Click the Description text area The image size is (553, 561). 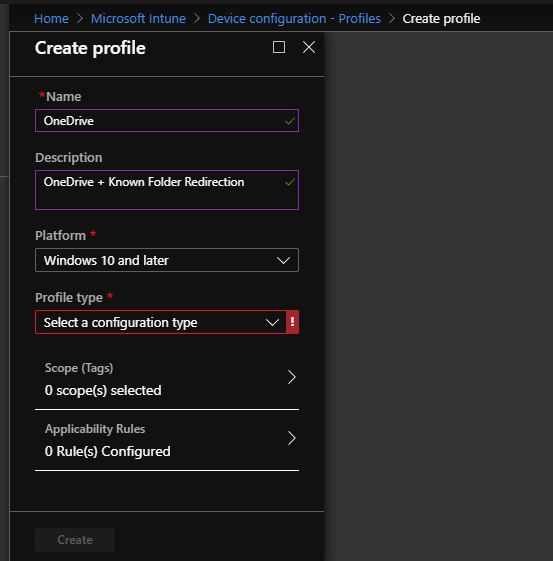[x=167, y=190]
